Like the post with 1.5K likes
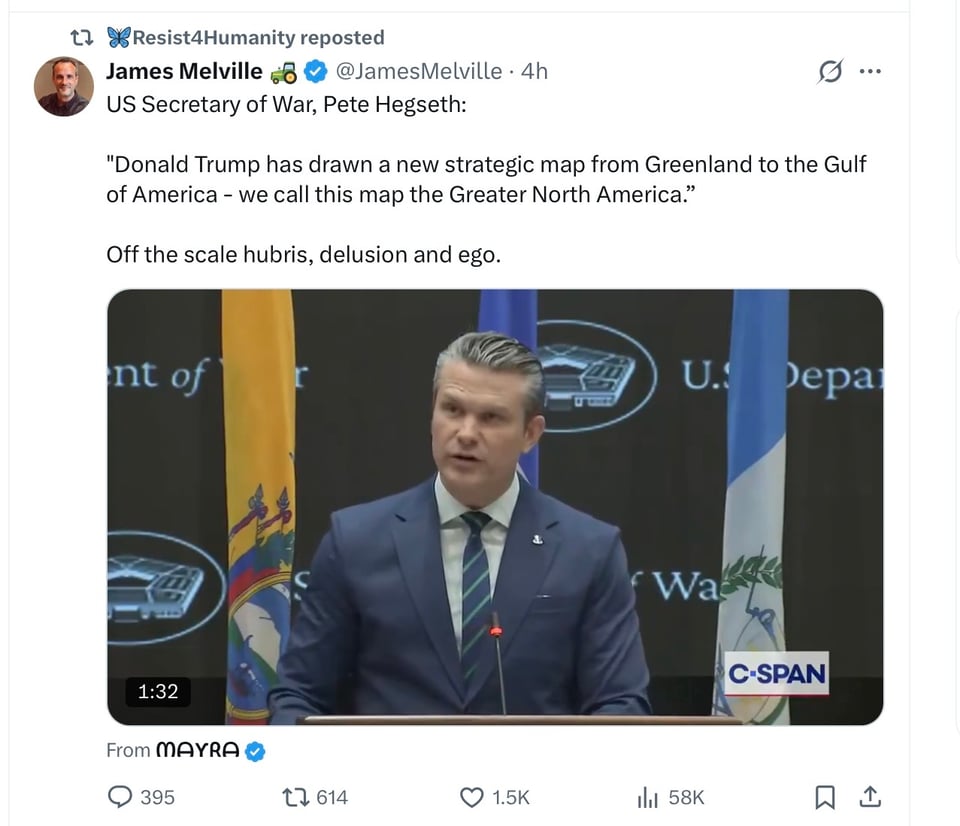This screenshot has width=960, height=826. pos(472,797)
